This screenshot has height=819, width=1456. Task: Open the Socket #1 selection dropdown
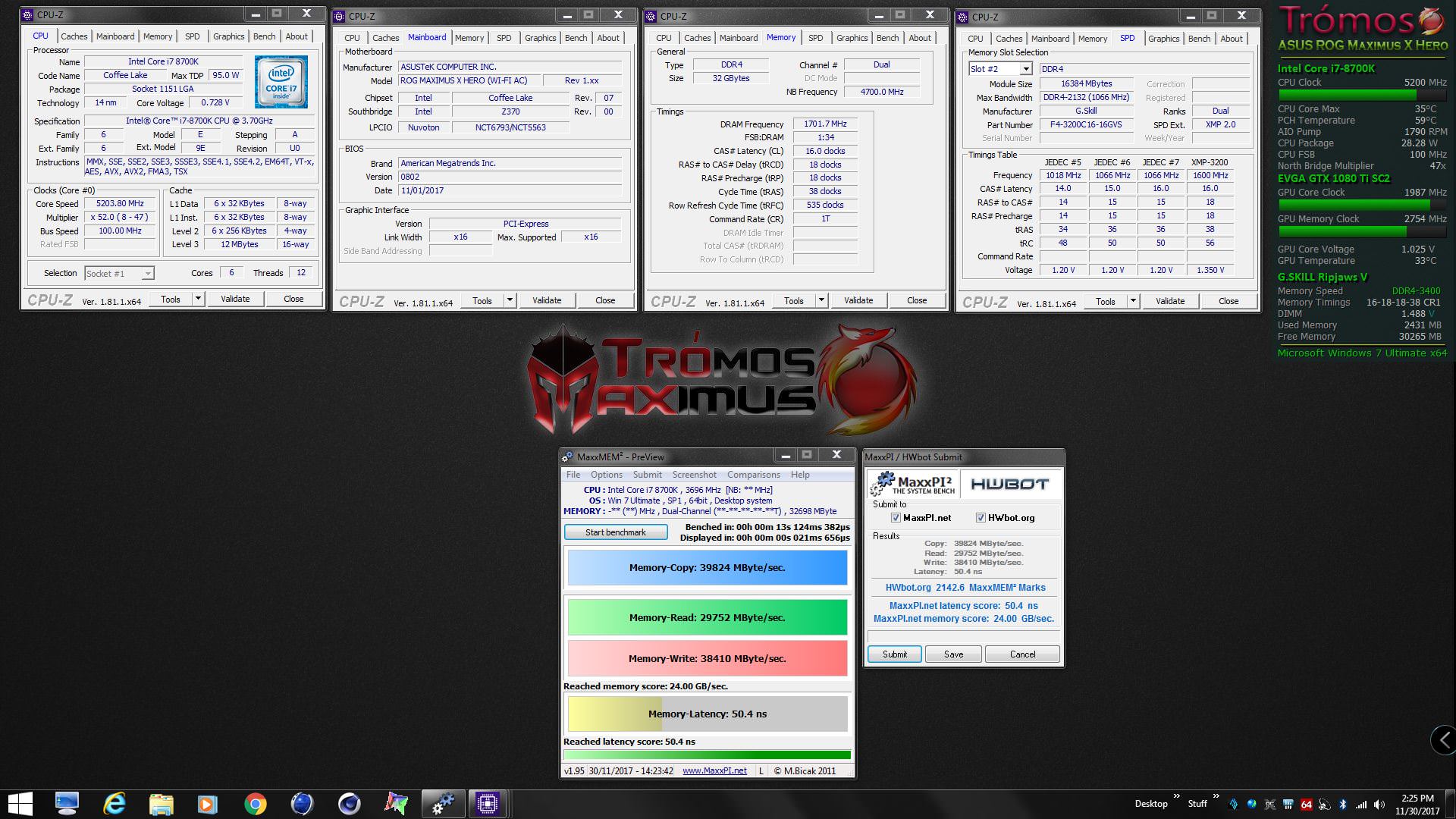(148, 274)
